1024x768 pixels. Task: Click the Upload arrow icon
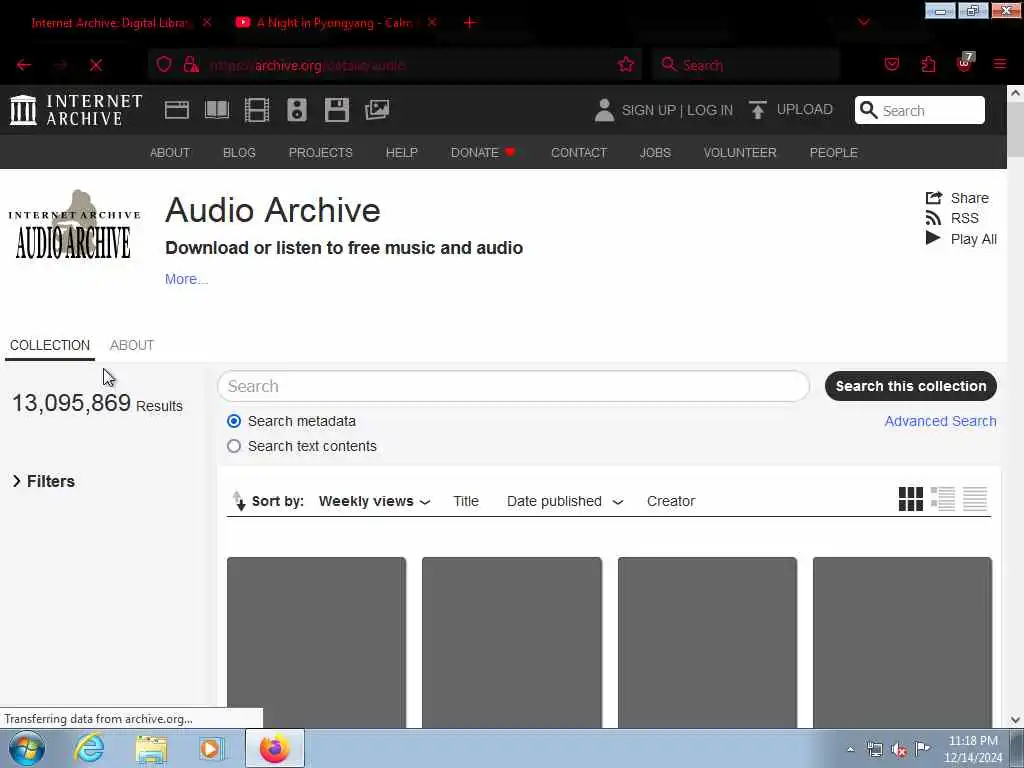tap(758, 110)
